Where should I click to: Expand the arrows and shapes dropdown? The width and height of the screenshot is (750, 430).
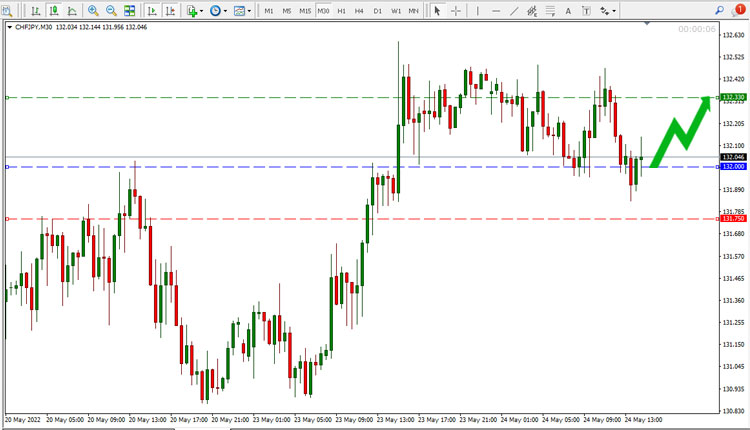(x=608, y=11)
